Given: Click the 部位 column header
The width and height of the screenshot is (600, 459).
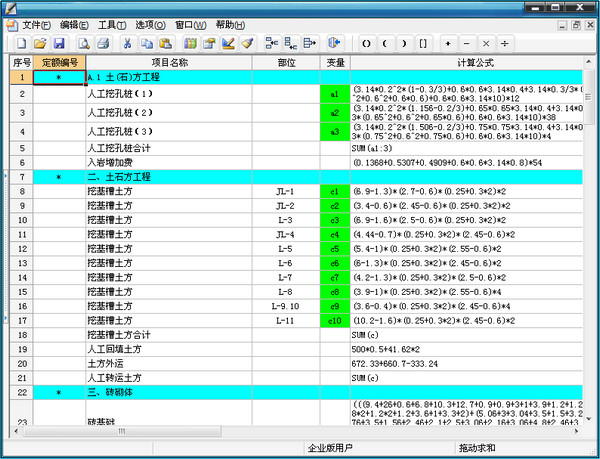Looking at the screenshot, I should (x=286, y=63).
